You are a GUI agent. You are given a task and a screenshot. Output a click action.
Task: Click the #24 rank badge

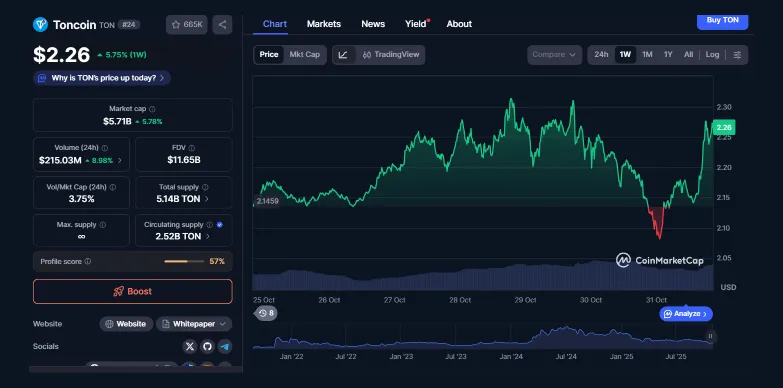point(129,24)
